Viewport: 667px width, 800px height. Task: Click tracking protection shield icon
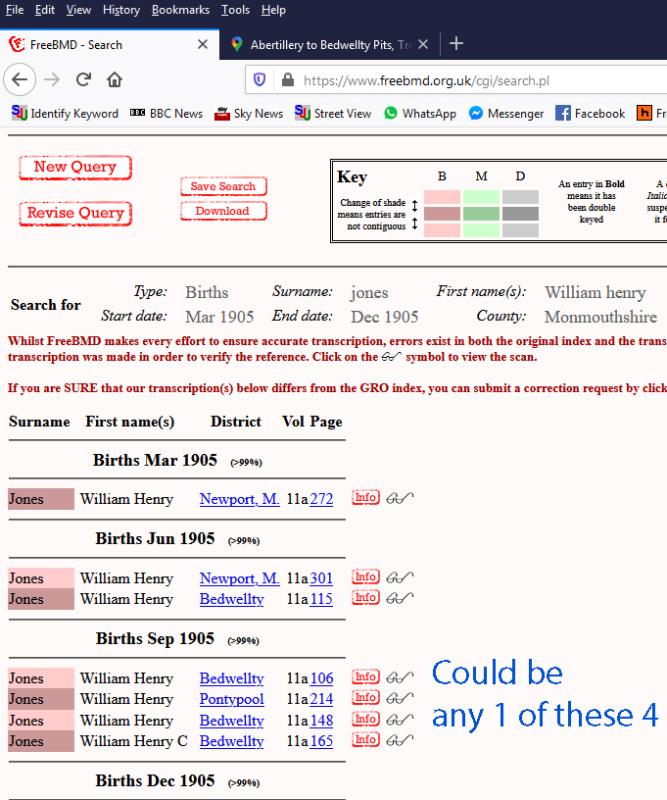click(259, 80)
